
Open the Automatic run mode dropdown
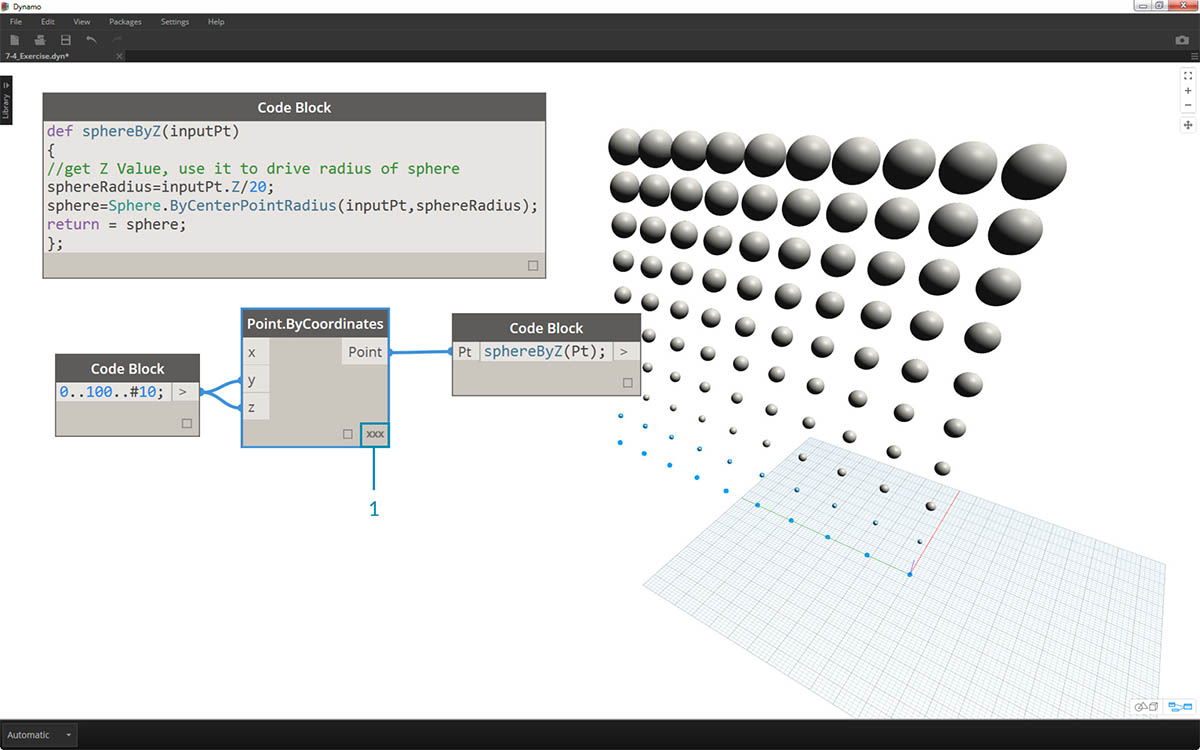click(68, 735)
